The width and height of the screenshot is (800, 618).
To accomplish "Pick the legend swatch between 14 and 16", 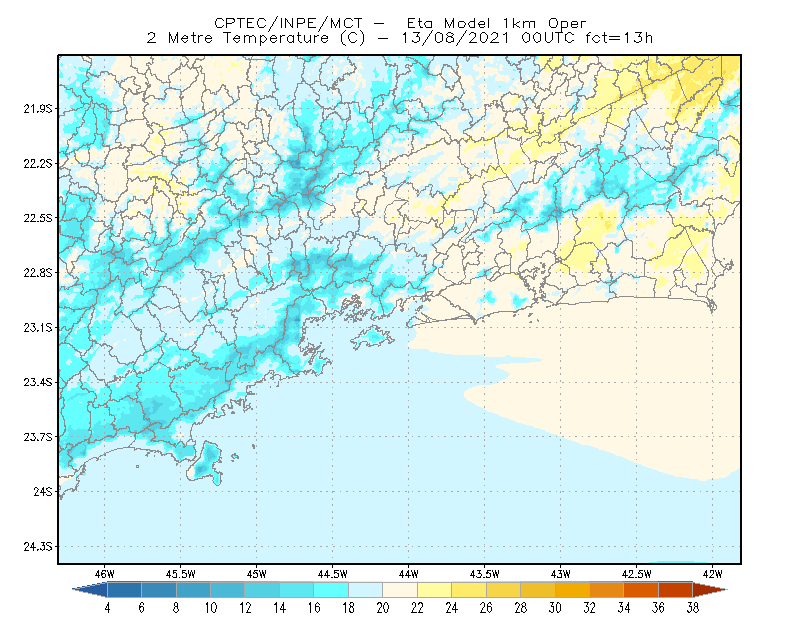I will tap(297, 590).
